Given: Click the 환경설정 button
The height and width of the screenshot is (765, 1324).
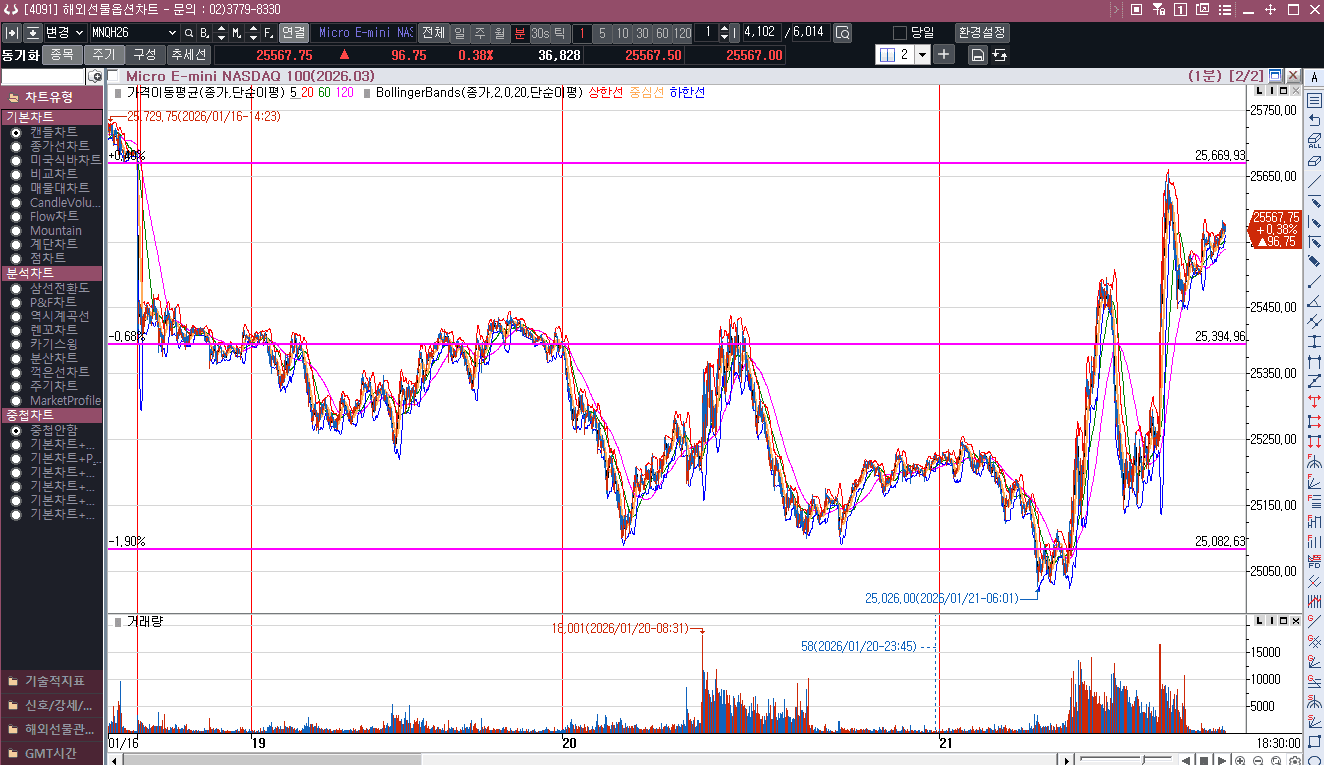Looking at the screenshot, I should click(981, 33).
